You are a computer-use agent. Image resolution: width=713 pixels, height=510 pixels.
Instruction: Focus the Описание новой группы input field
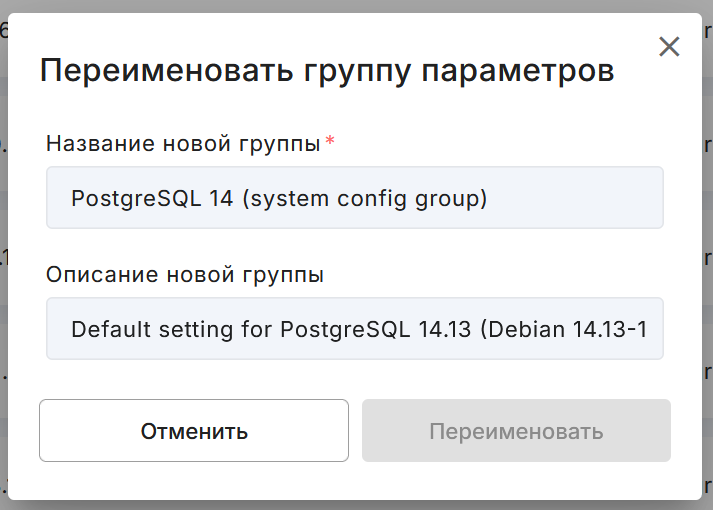355,329
